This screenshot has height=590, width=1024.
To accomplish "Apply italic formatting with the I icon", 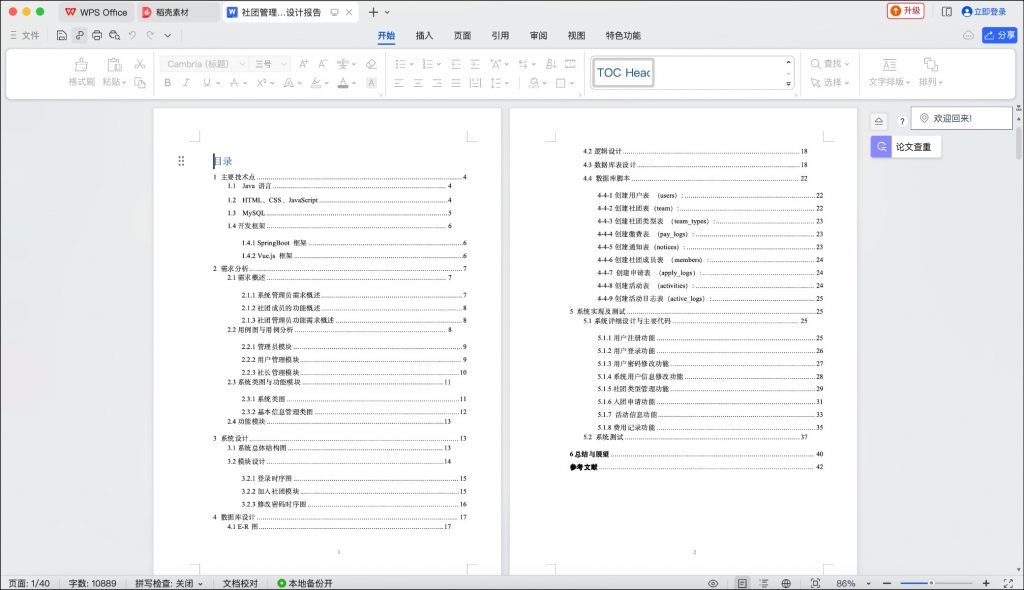I will coord(186,83).
